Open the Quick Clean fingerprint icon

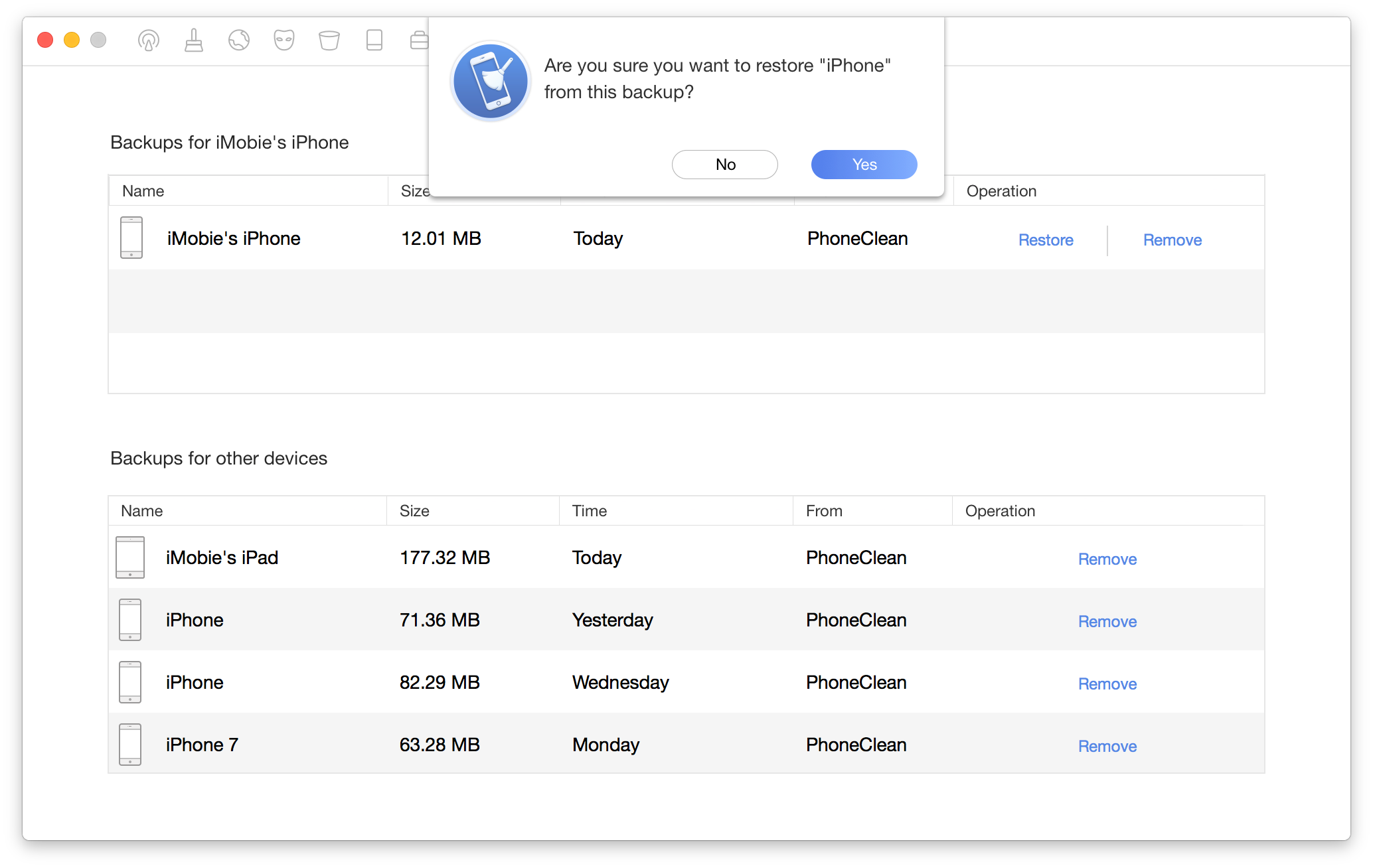[x=149, y=40]
